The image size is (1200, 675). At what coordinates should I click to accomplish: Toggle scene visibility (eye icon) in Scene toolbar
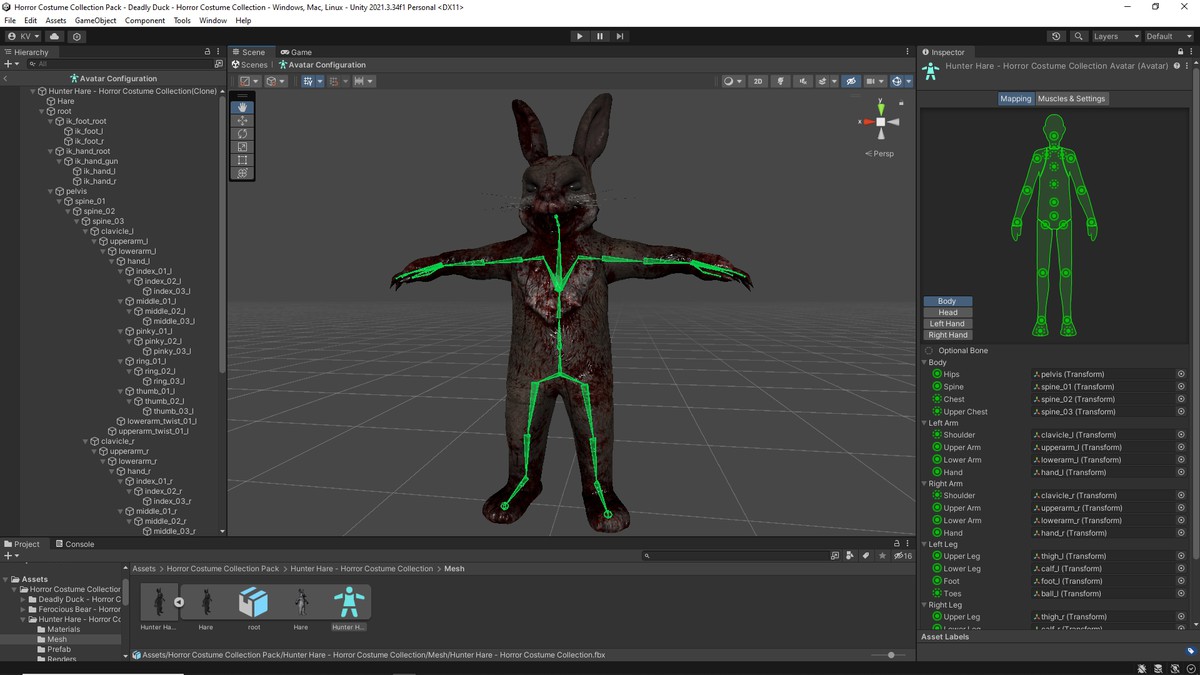tap(851, 81)
